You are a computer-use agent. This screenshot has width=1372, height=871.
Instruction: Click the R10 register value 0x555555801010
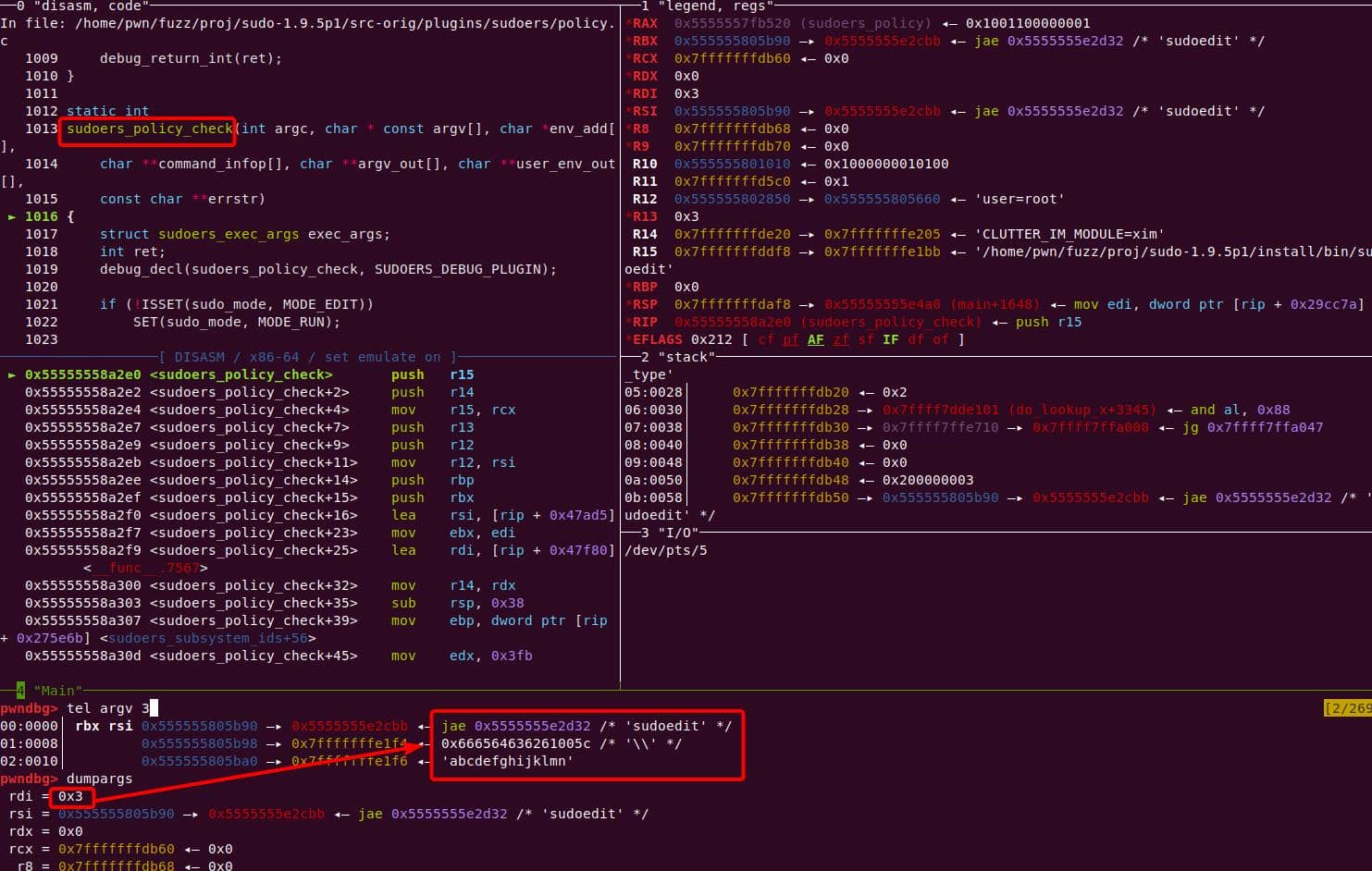pyautogui.click(x=732, y=164)
